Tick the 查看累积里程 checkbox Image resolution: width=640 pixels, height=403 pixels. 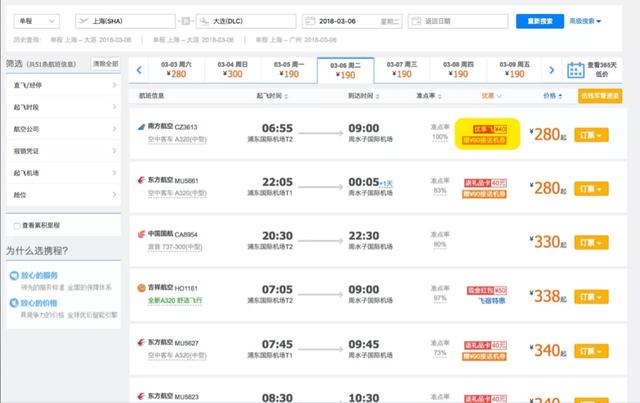pyautogui.click(x=17, y=226)
